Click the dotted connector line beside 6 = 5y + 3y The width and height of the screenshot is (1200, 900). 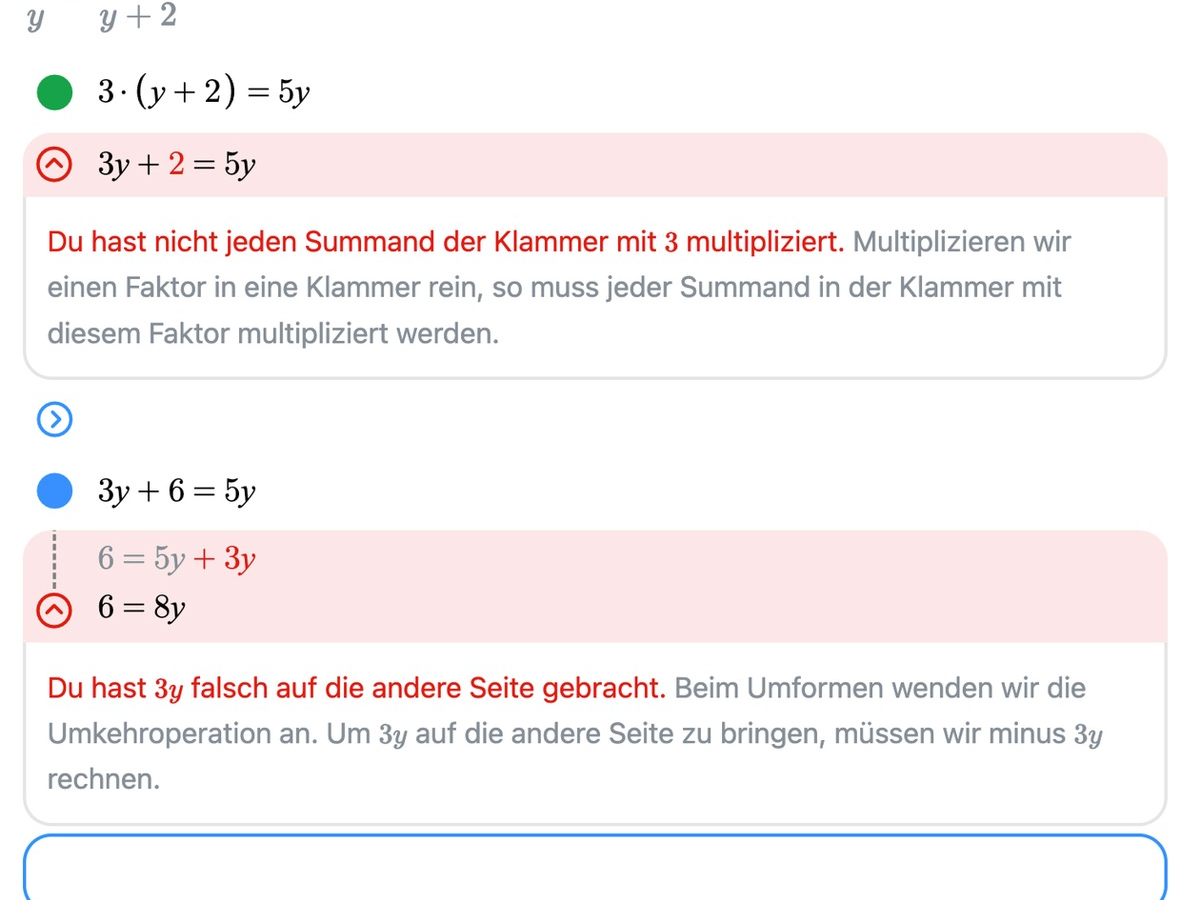pyautogui.click(x=55, y=562)
